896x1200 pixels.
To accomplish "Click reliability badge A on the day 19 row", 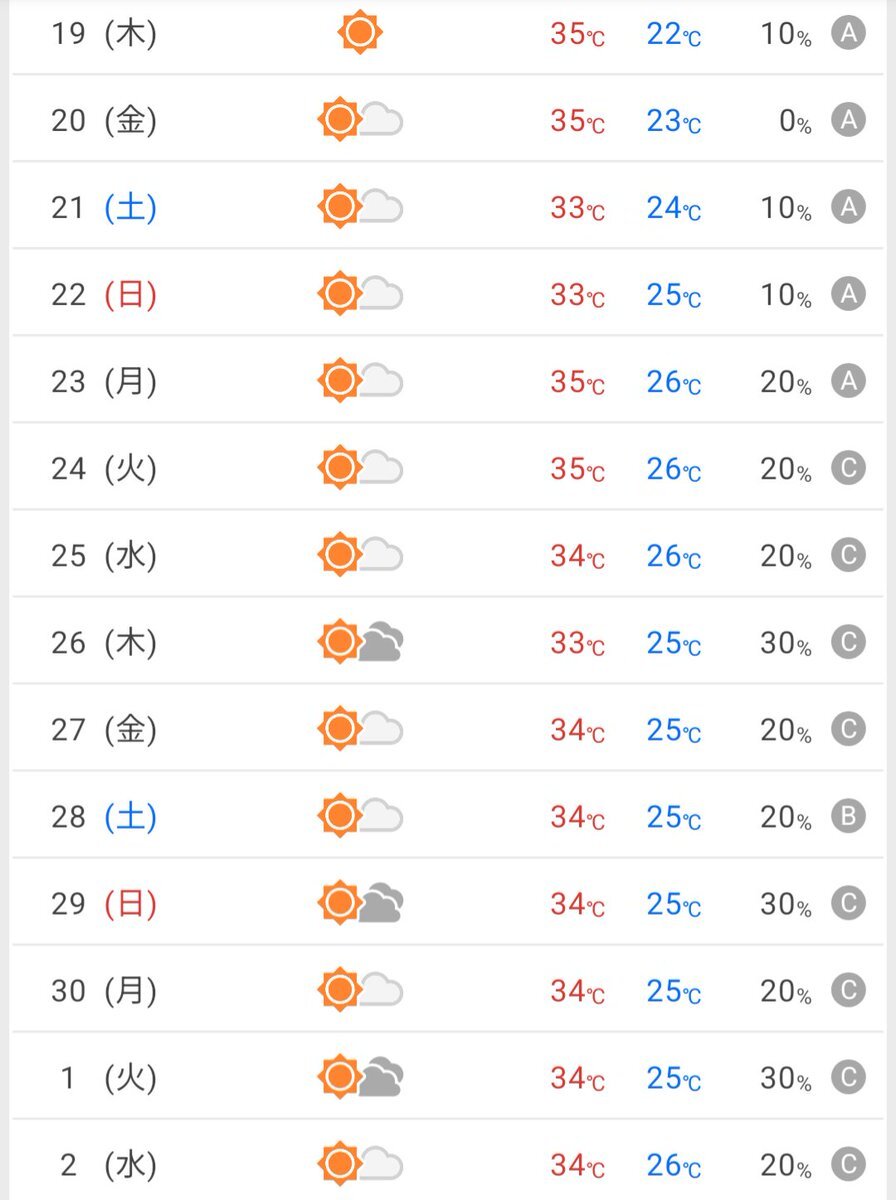I will [848, 34].
